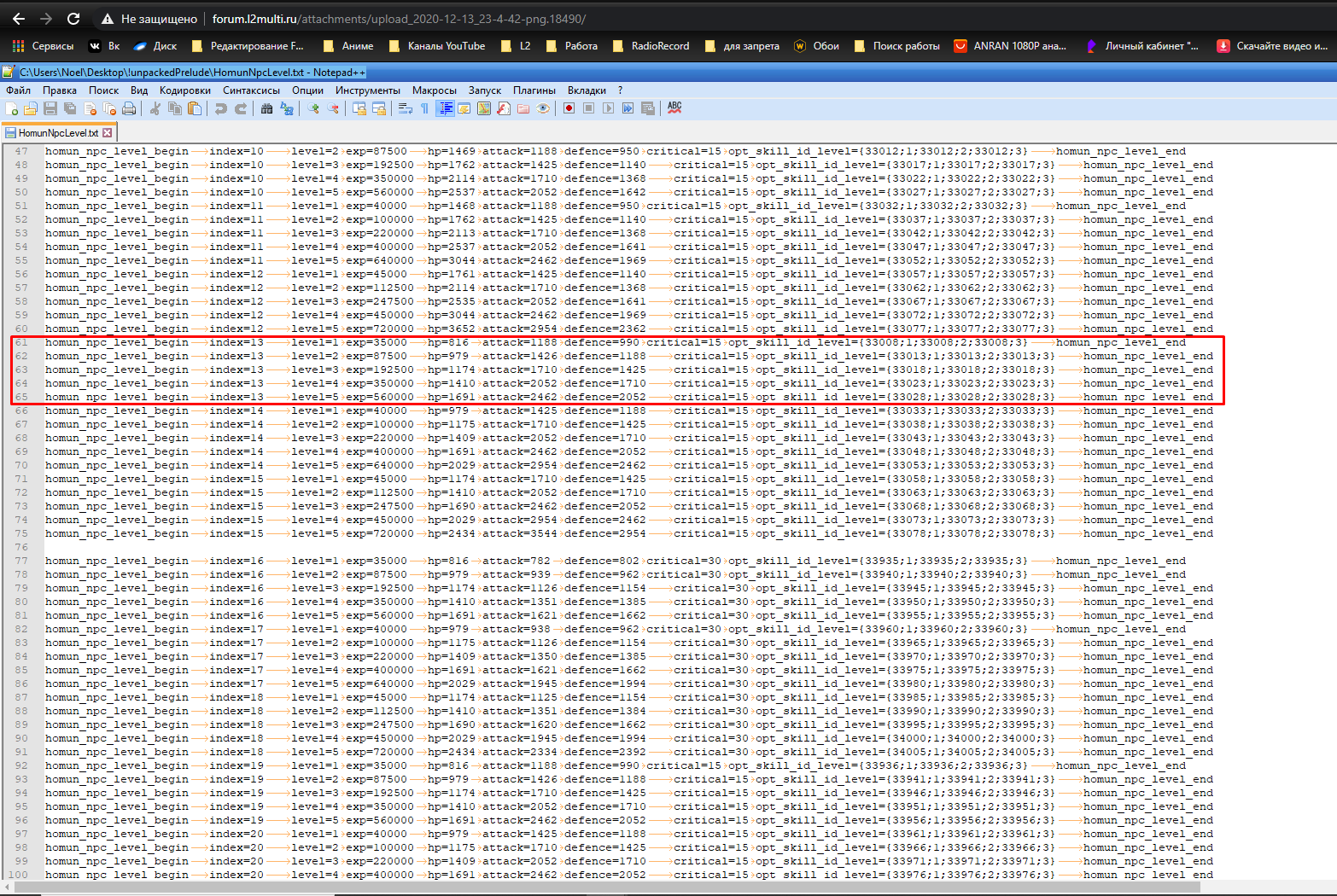Open Folder as Workspace icon
Screen dimensions: 1337x896
pyautogui.click(x=523, y=108)
